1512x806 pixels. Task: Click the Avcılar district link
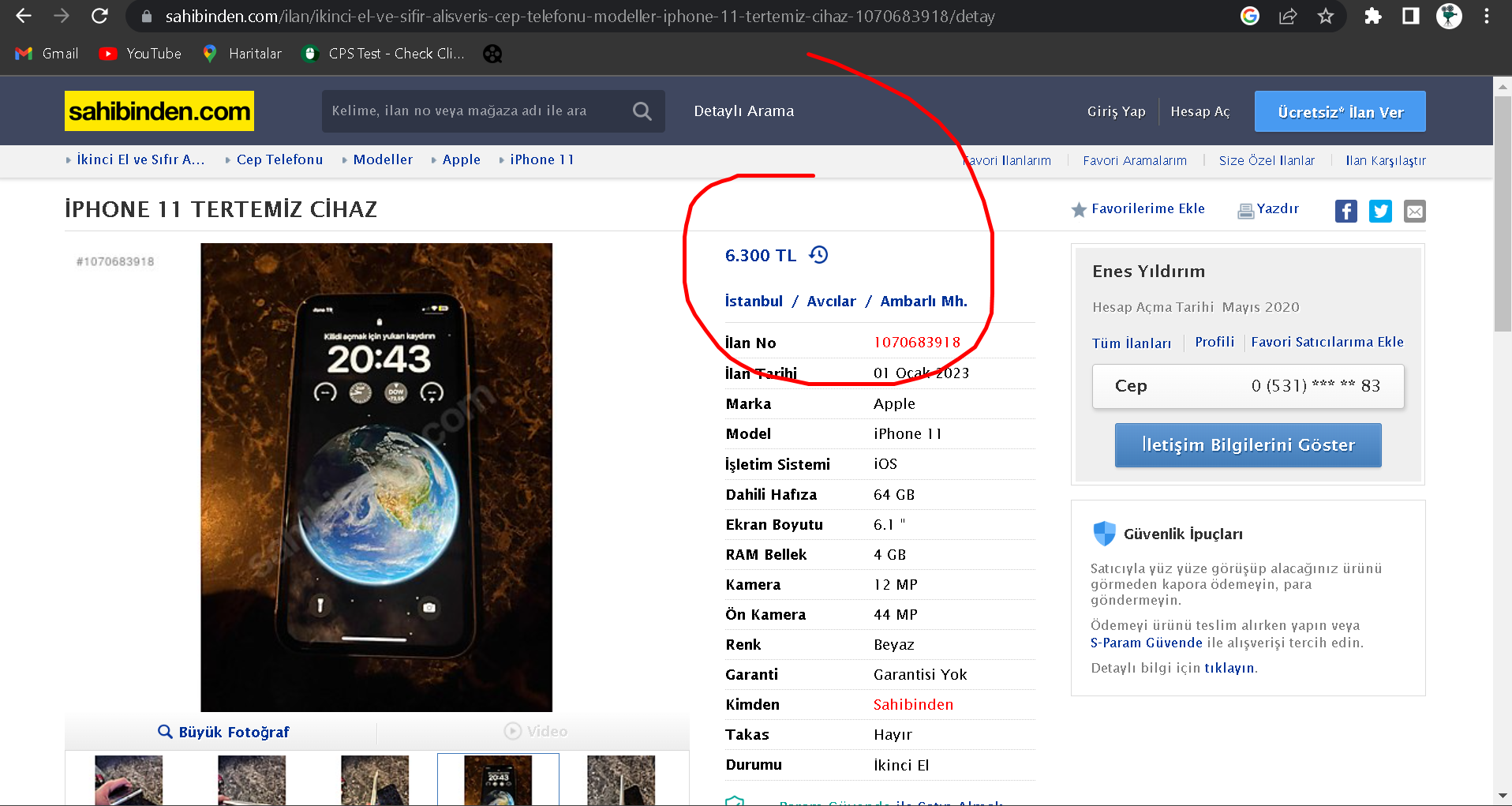[x=831, y=302]
